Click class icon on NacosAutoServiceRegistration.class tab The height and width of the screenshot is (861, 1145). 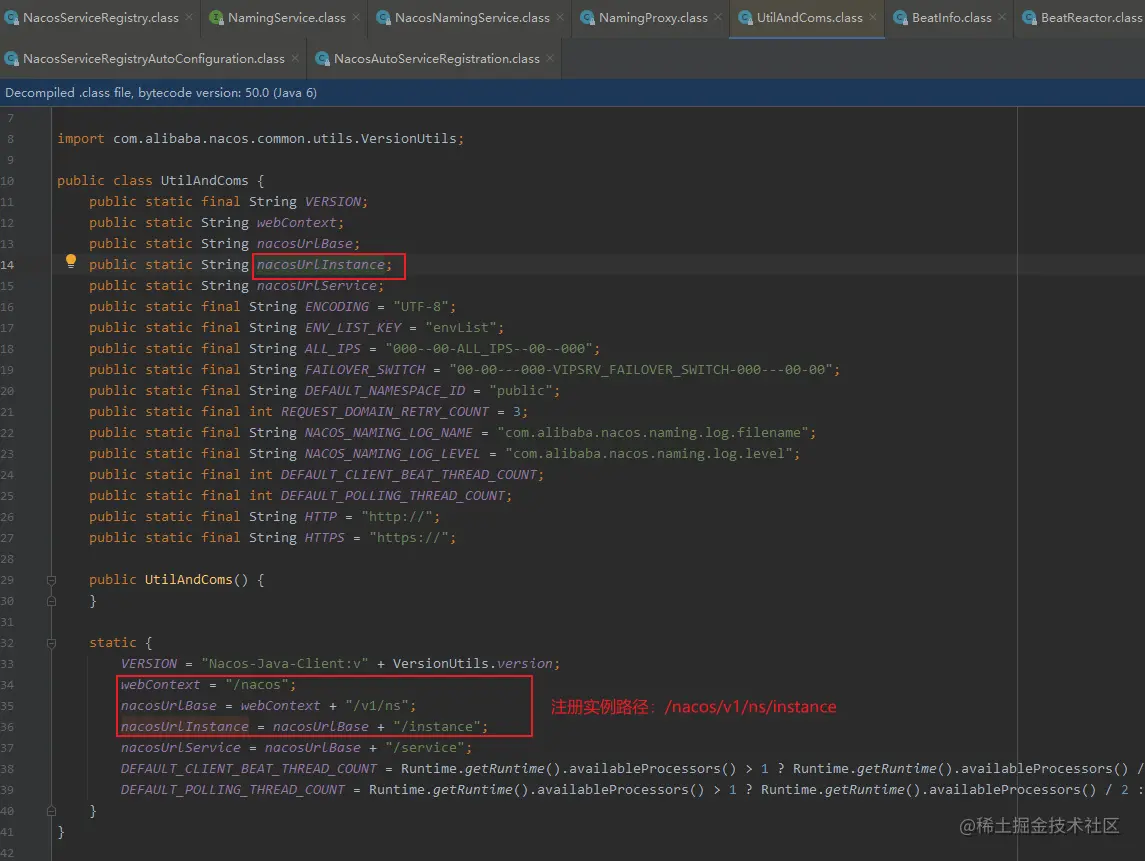(x=322, y=58)
